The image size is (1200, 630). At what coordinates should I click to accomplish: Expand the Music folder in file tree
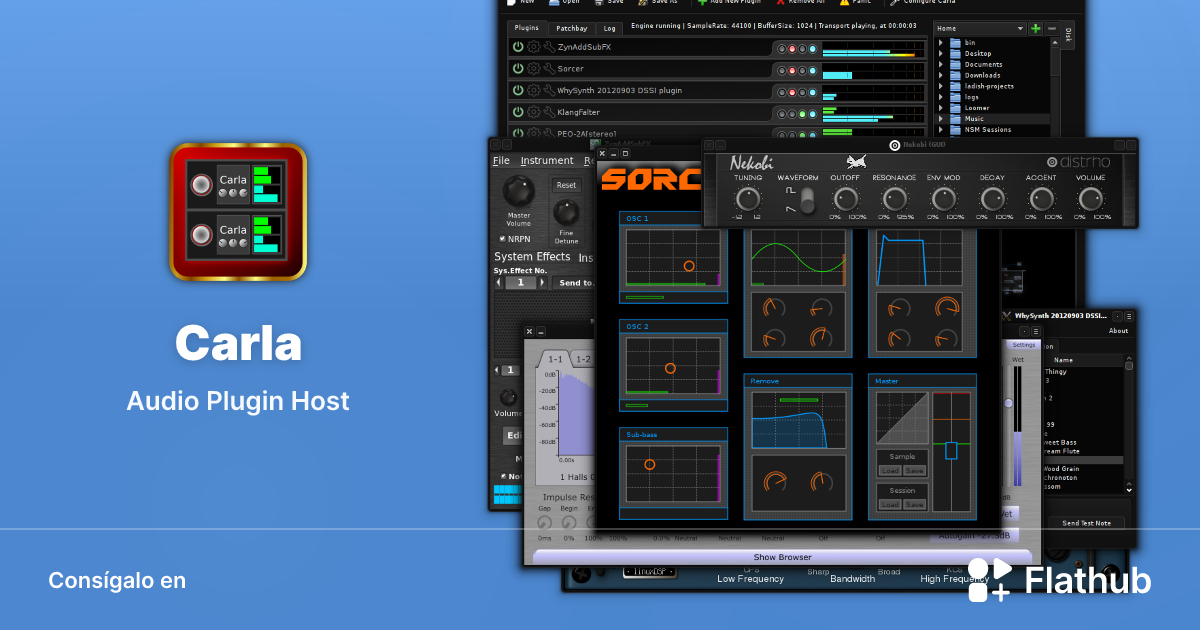[941, 119]
